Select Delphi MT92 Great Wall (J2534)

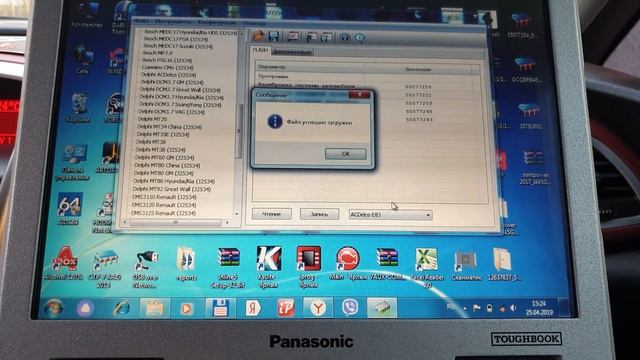tap(171, 189)
